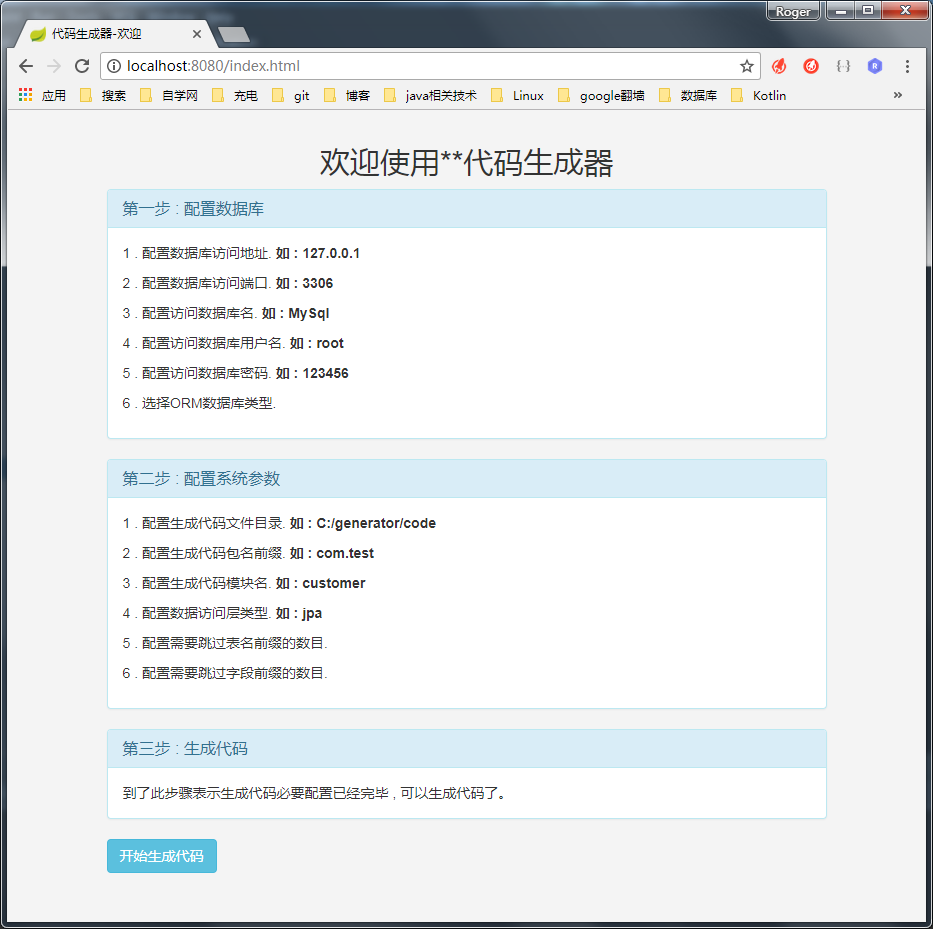933x929 pixels.
Task: Open the 数据库 bookmark folder
Action: coord(688,95)
